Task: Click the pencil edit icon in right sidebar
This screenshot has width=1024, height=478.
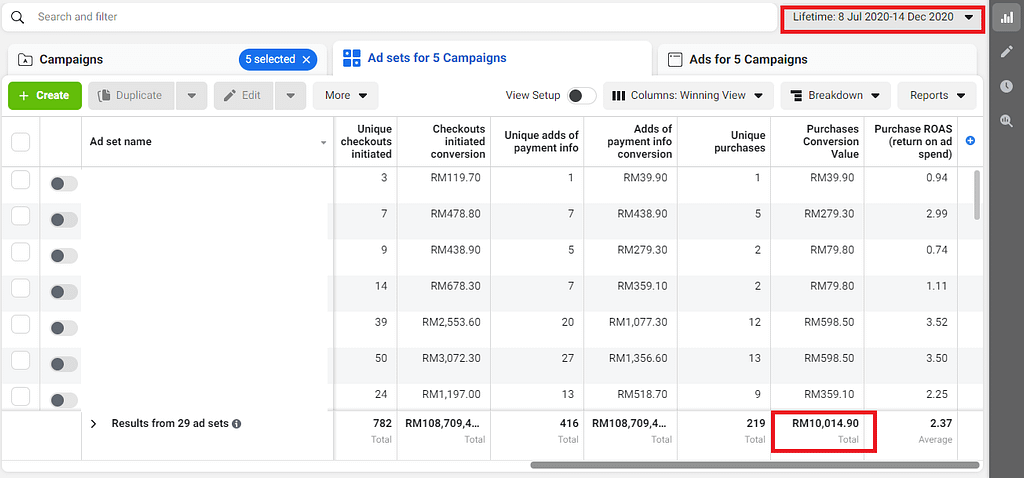Action: pos(1006,52)
